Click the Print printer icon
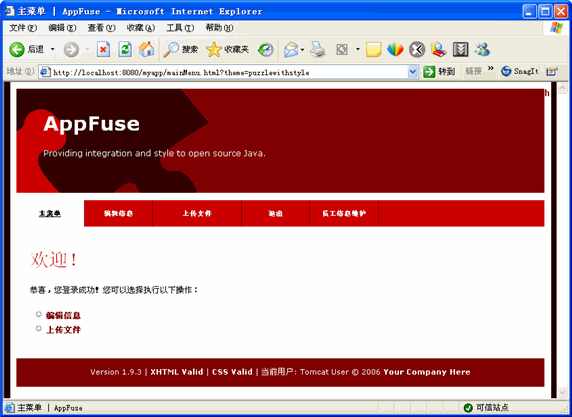 [x=318, y=49]
